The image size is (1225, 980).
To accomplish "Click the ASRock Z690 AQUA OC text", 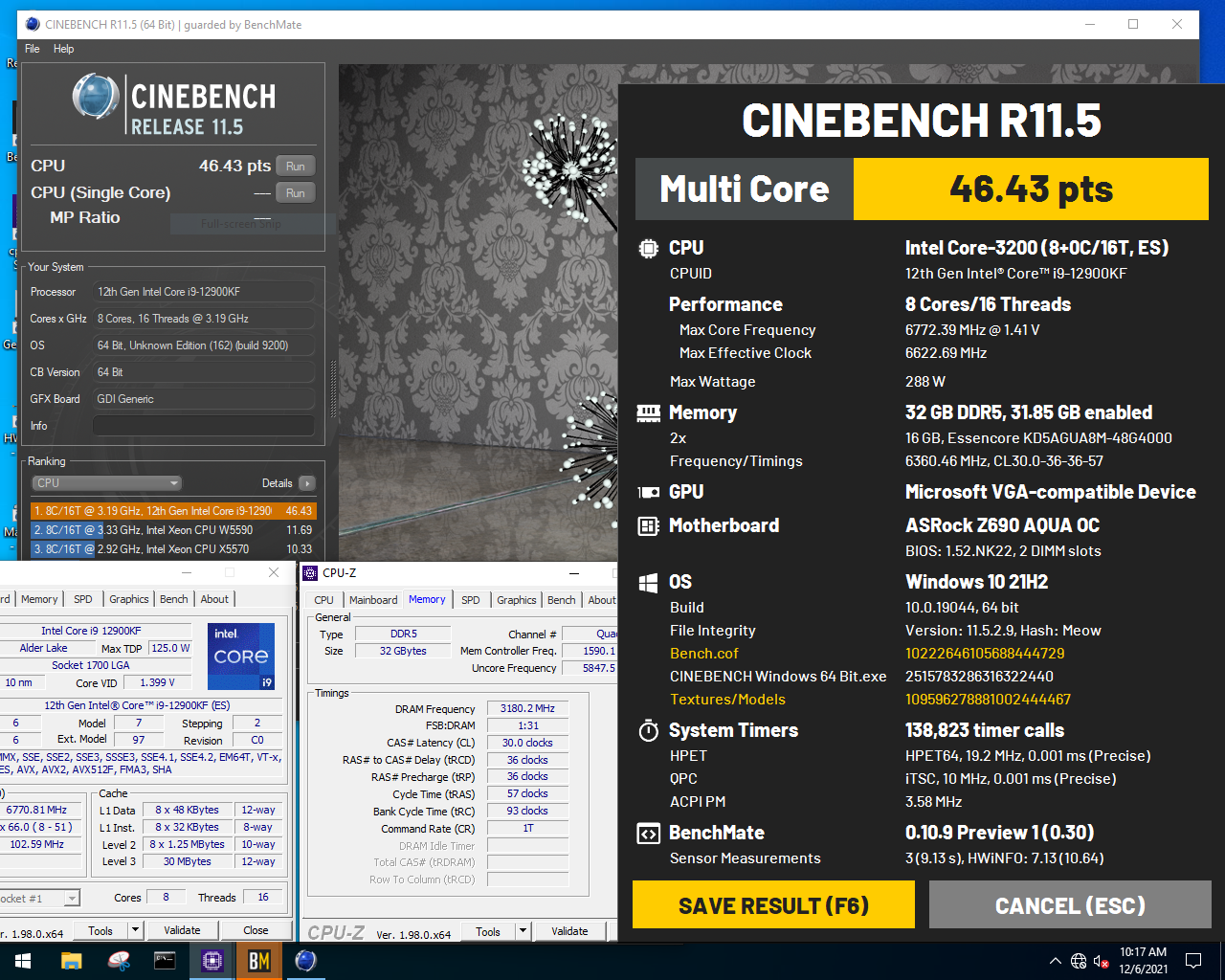I will click(x=1002, y=525).
